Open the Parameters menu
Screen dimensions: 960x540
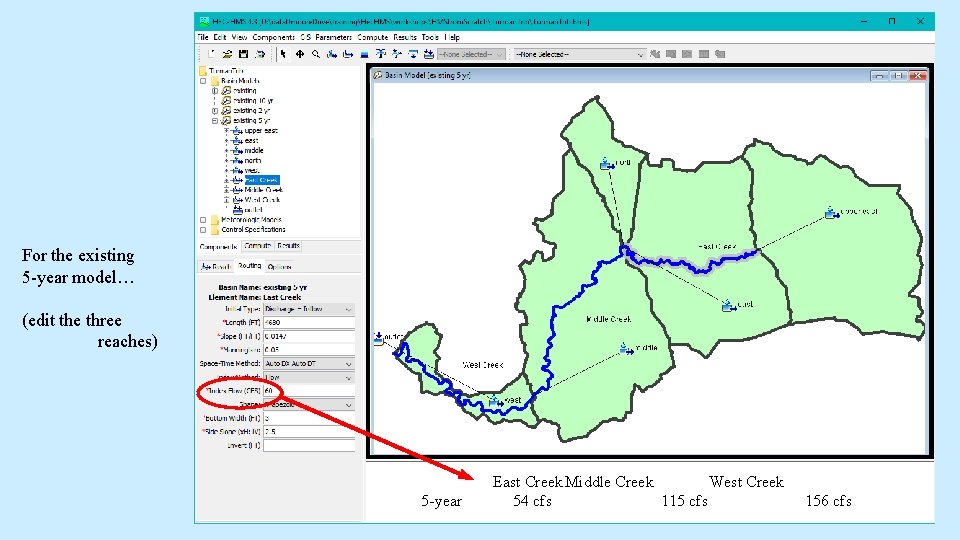point(334,37)
